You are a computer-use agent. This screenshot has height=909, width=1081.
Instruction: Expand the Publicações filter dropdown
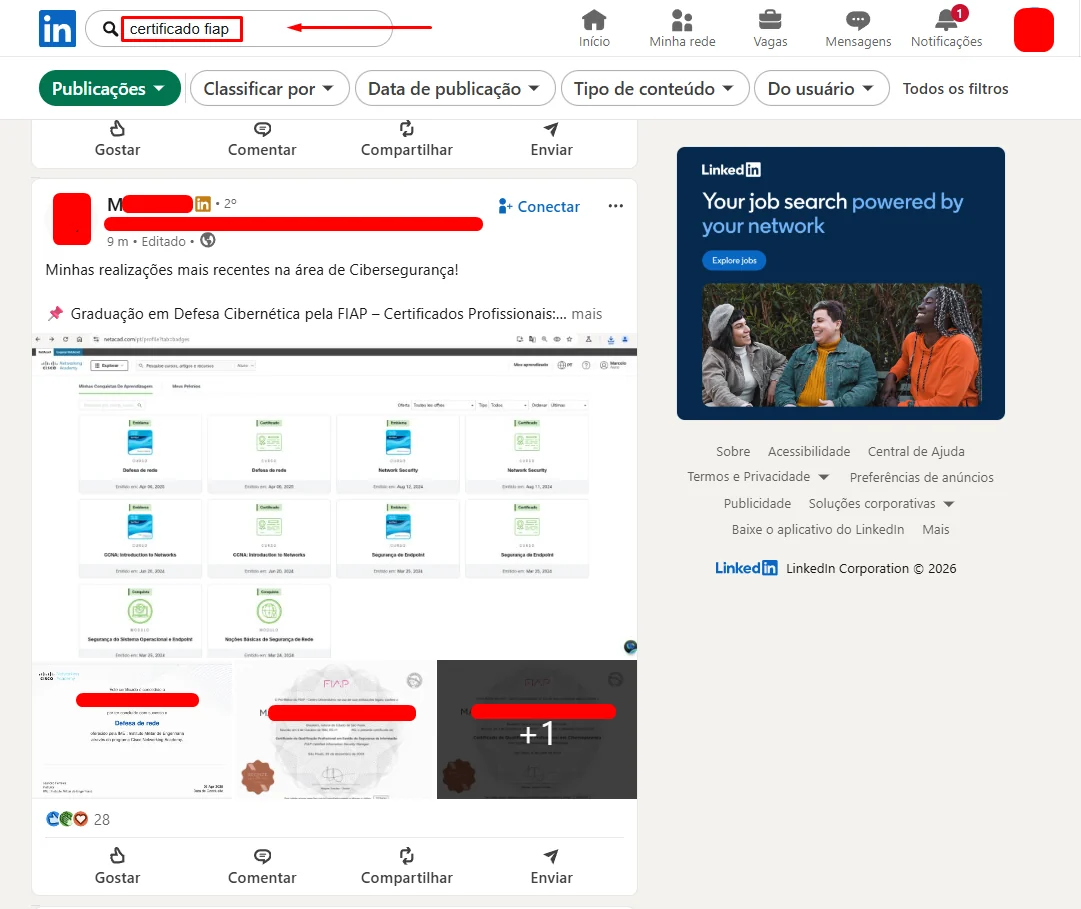pyautogui.click(x=110, y=89)
